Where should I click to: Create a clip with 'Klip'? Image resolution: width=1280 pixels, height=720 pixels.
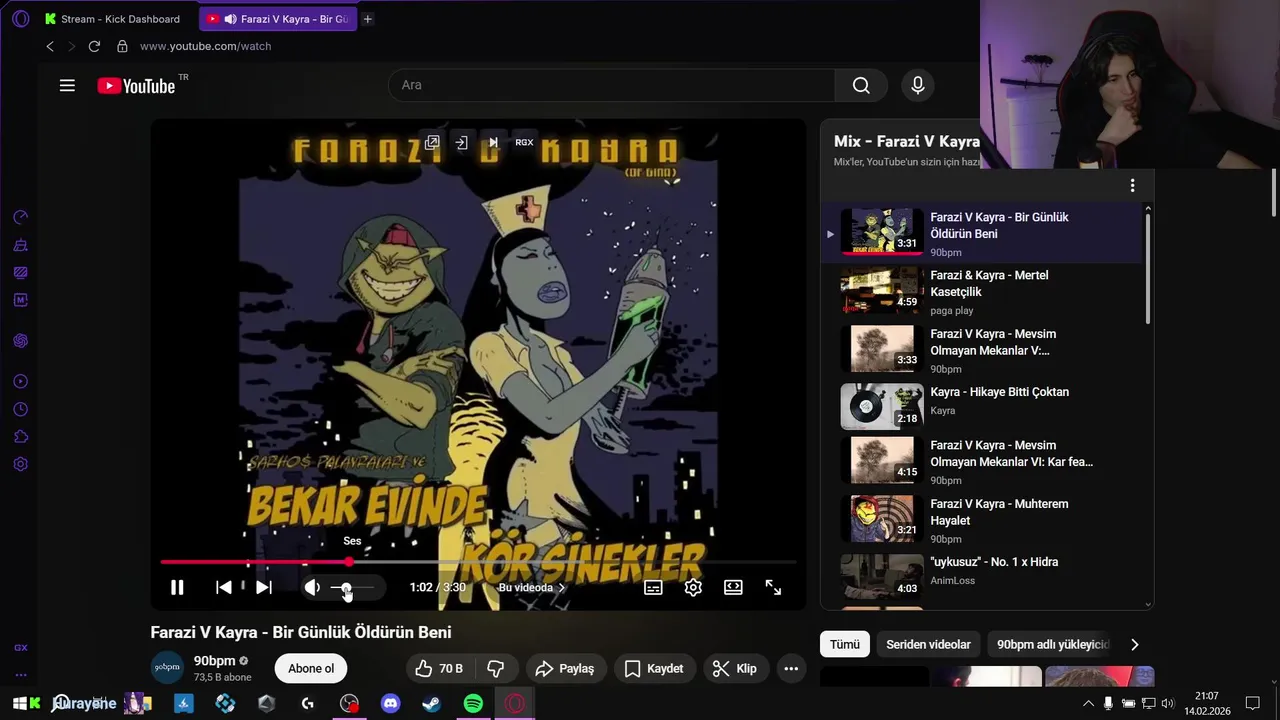735,668
